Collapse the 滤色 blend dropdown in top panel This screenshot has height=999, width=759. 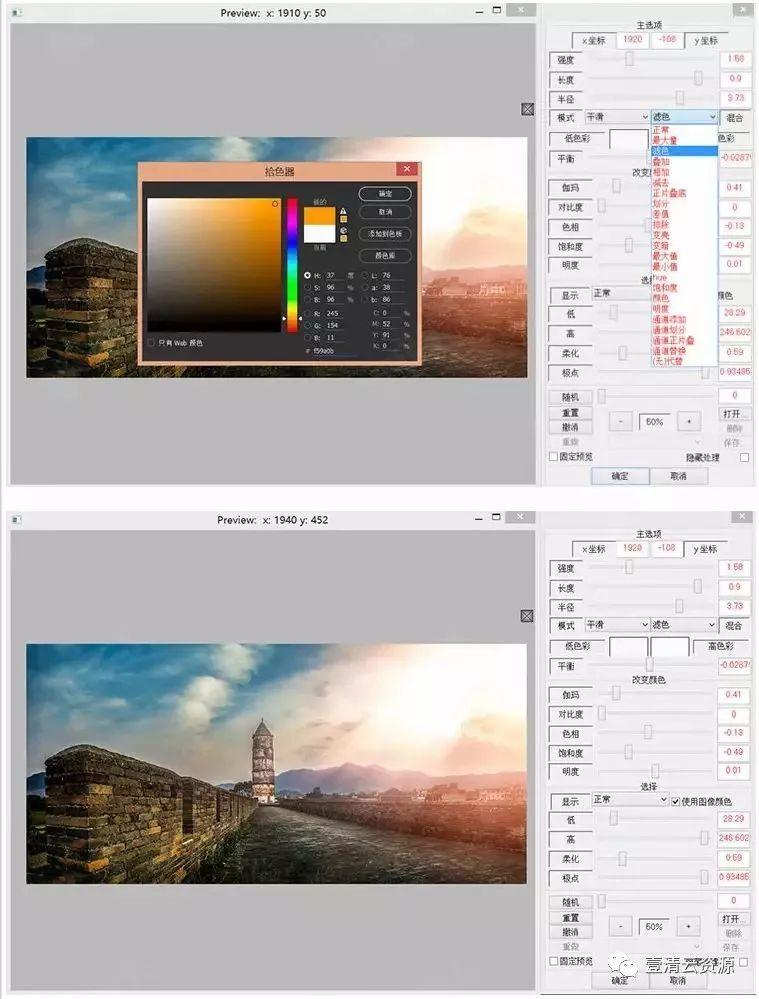684,117
